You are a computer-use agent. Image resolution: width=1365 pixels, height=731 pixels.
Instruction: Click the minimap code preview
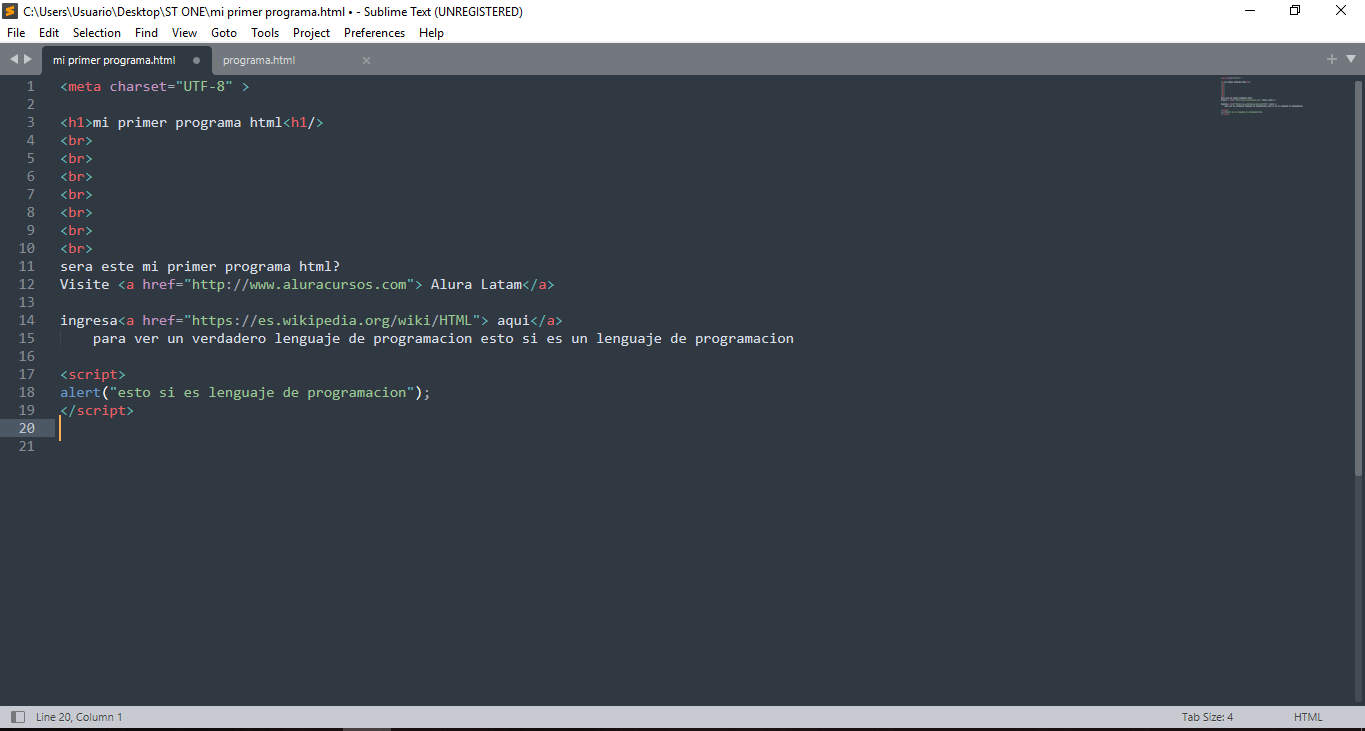point(1260,95)
